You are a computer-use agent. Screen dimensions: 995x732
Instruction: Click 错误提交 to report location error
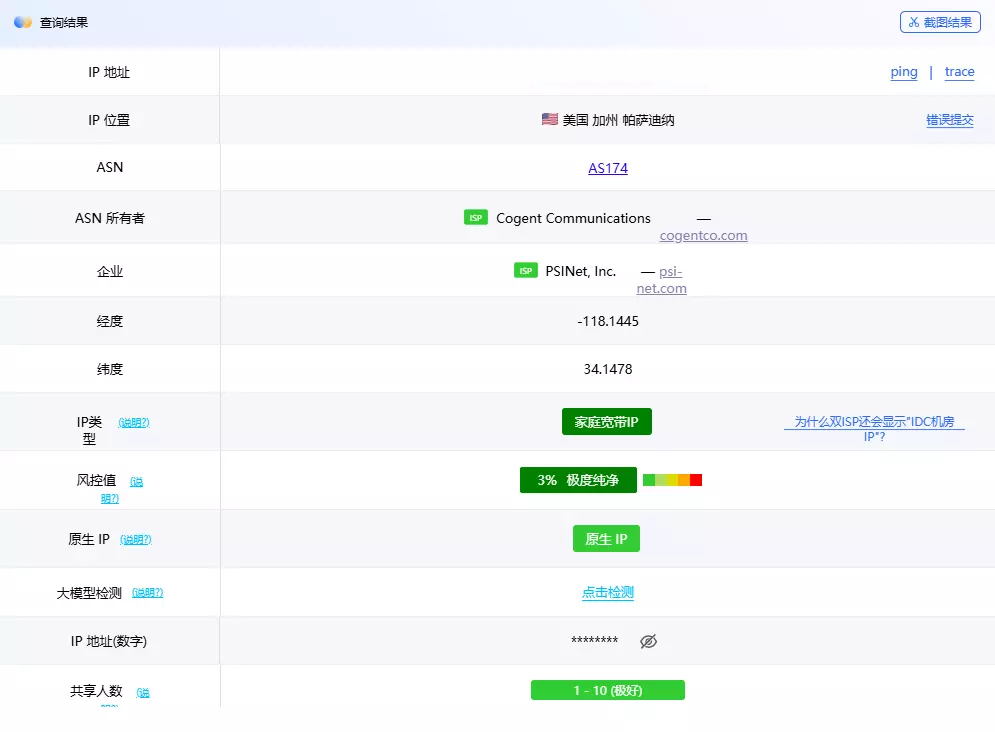(949, 120)
